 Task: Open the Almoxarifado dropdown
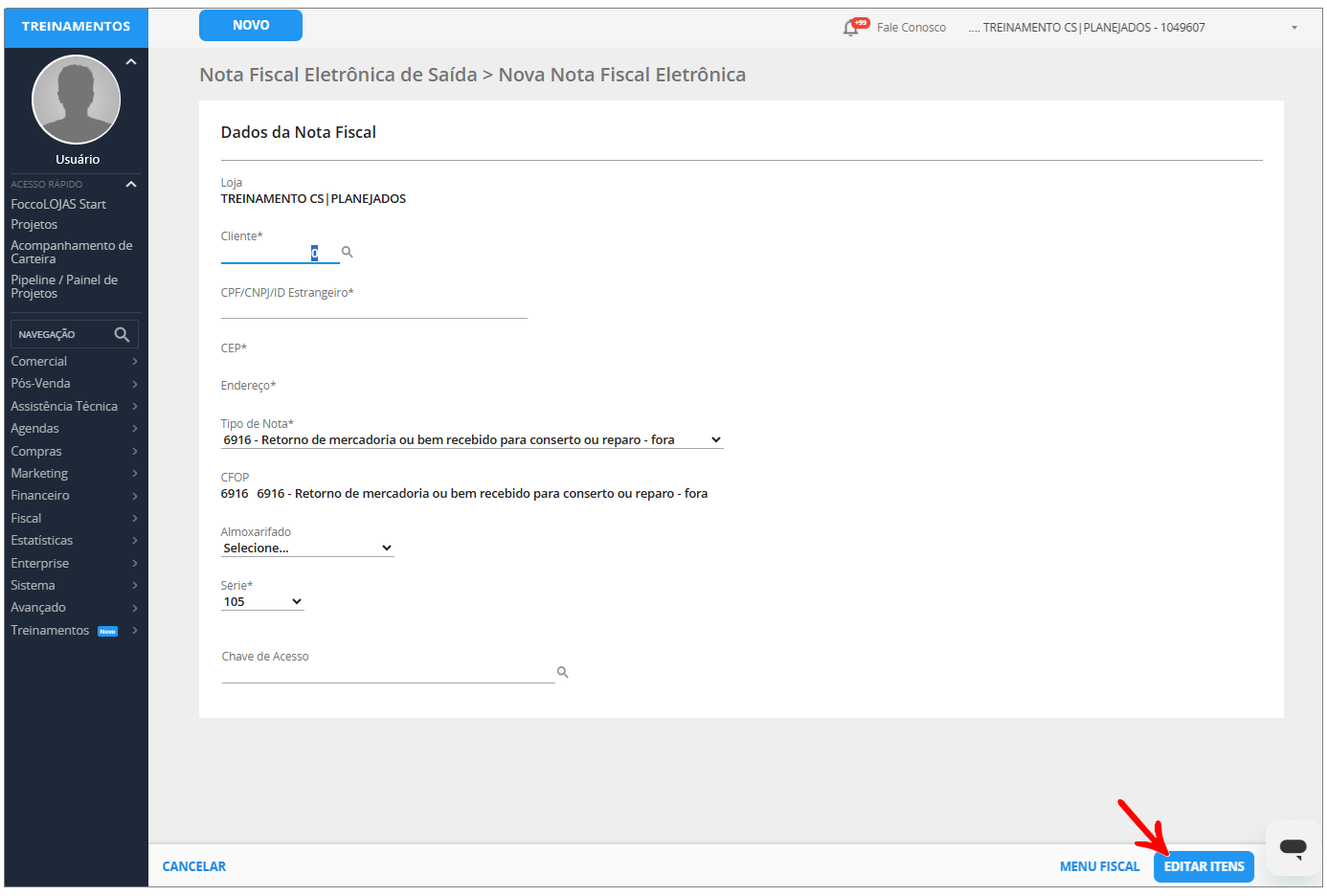pos(307,549)
